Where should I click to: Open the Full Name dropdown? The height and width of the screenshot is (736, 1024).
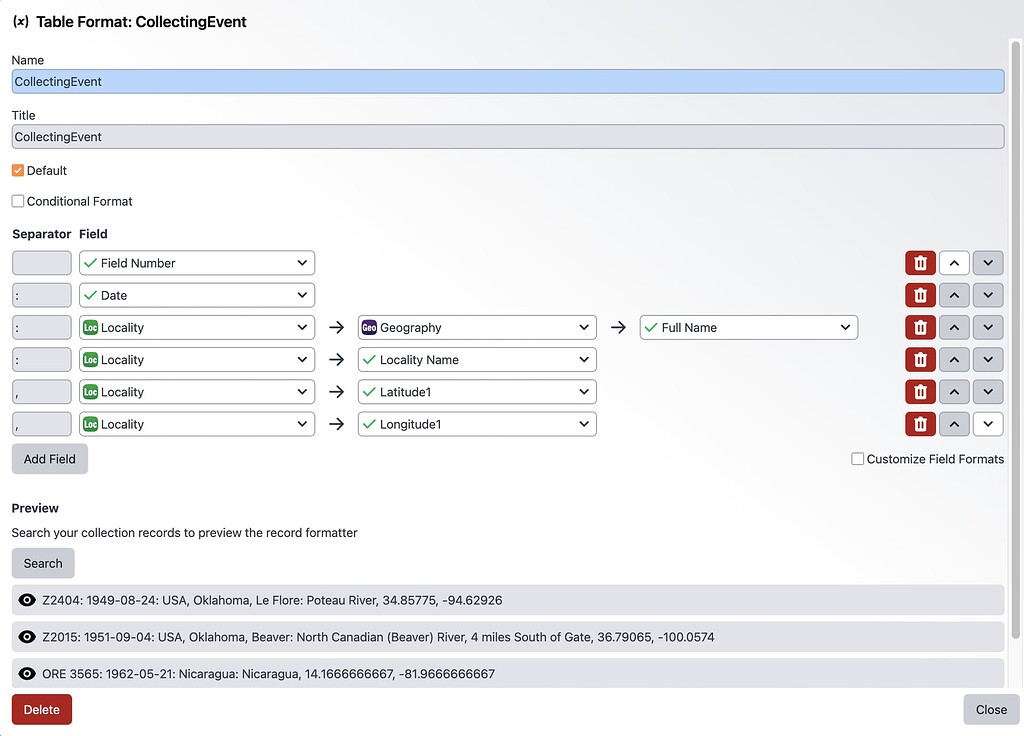coord(748,327)
